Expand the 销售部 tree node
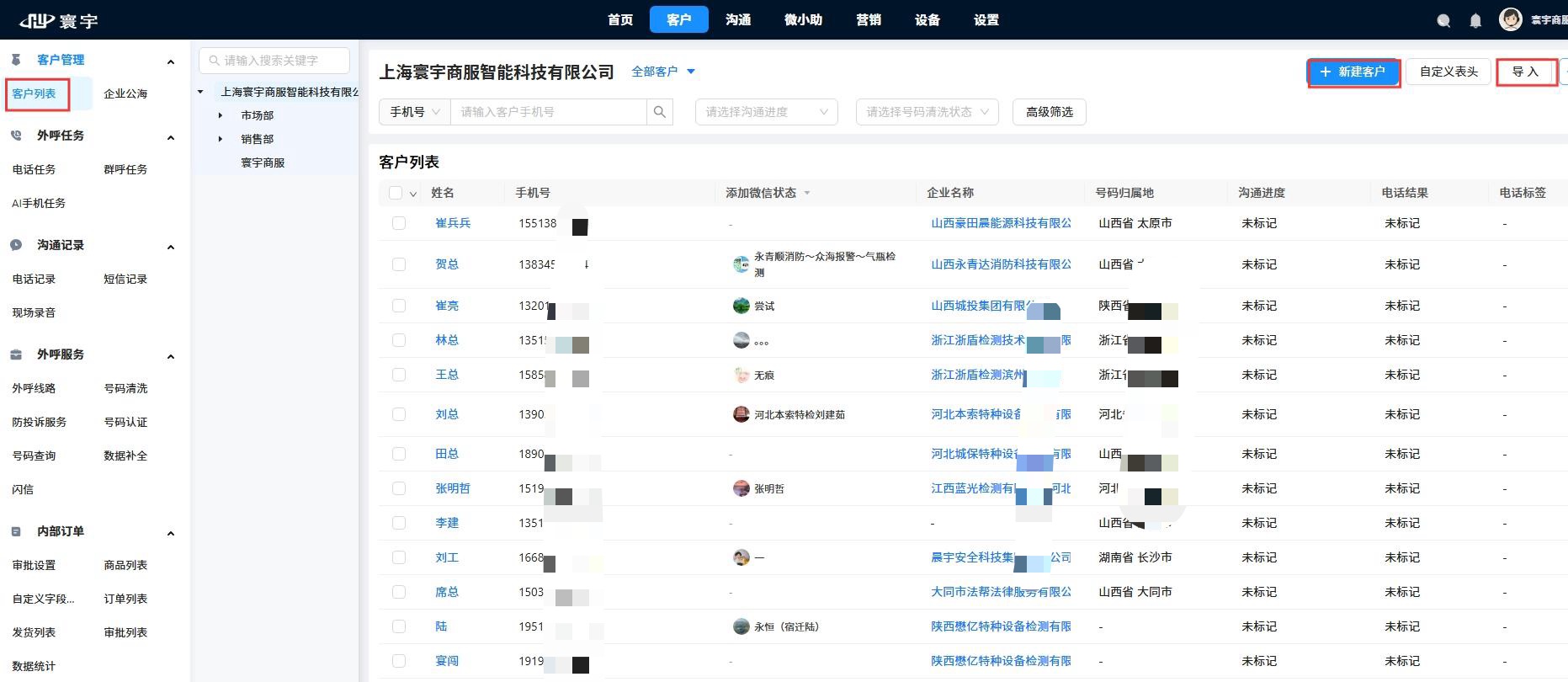 click(x=221, y=139)
